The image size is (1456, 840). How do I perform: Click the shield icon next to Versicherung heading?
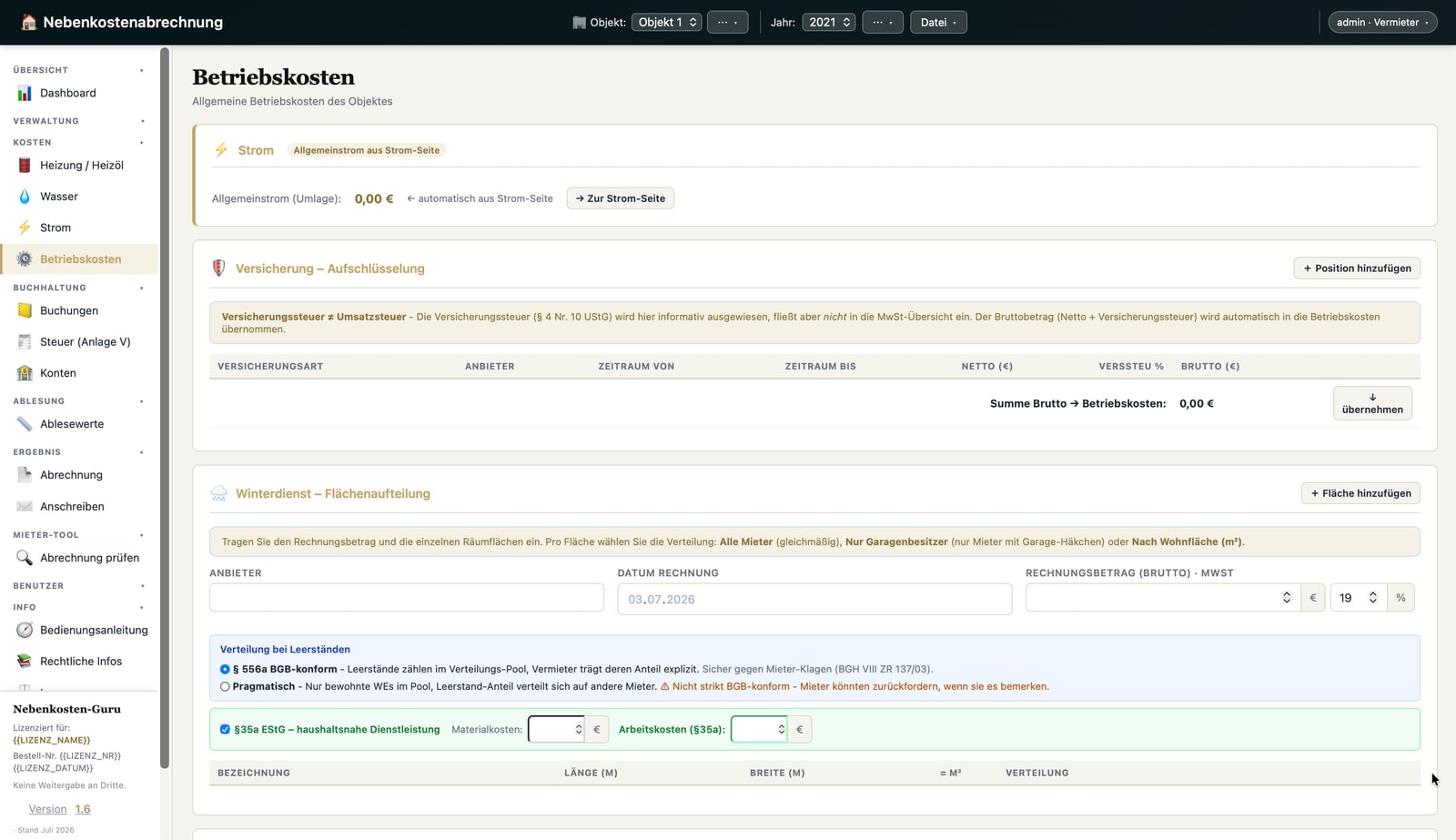pos(218,268)
